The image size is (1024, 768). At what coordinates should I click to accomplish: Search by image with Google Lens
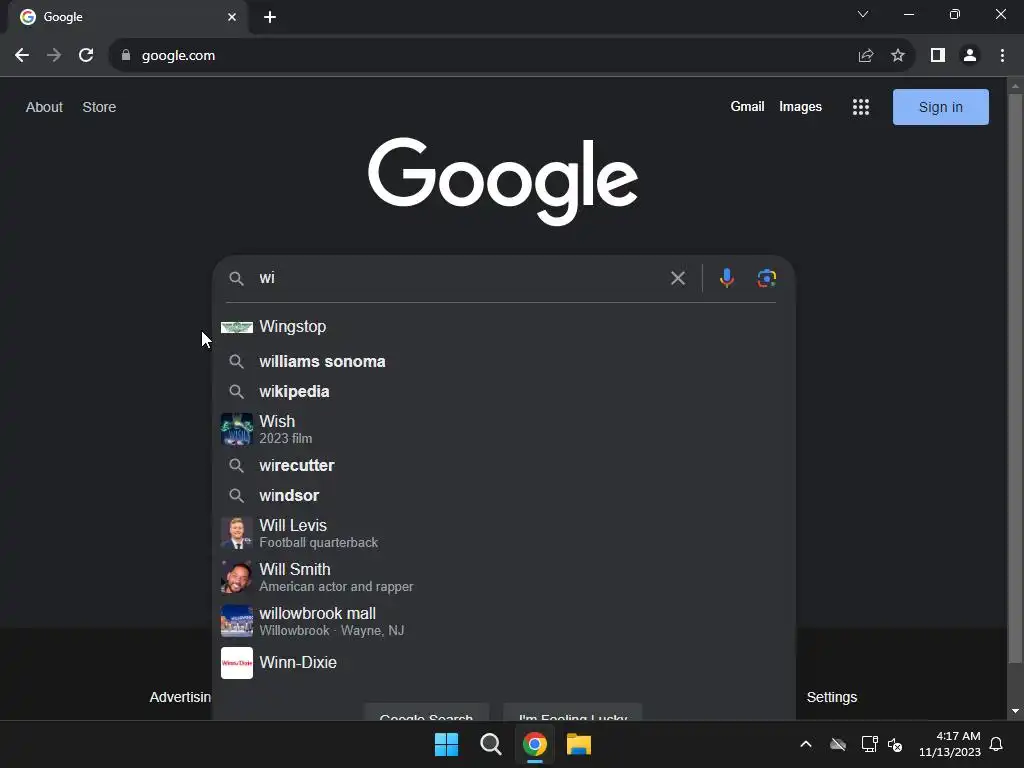click(767, 278)
